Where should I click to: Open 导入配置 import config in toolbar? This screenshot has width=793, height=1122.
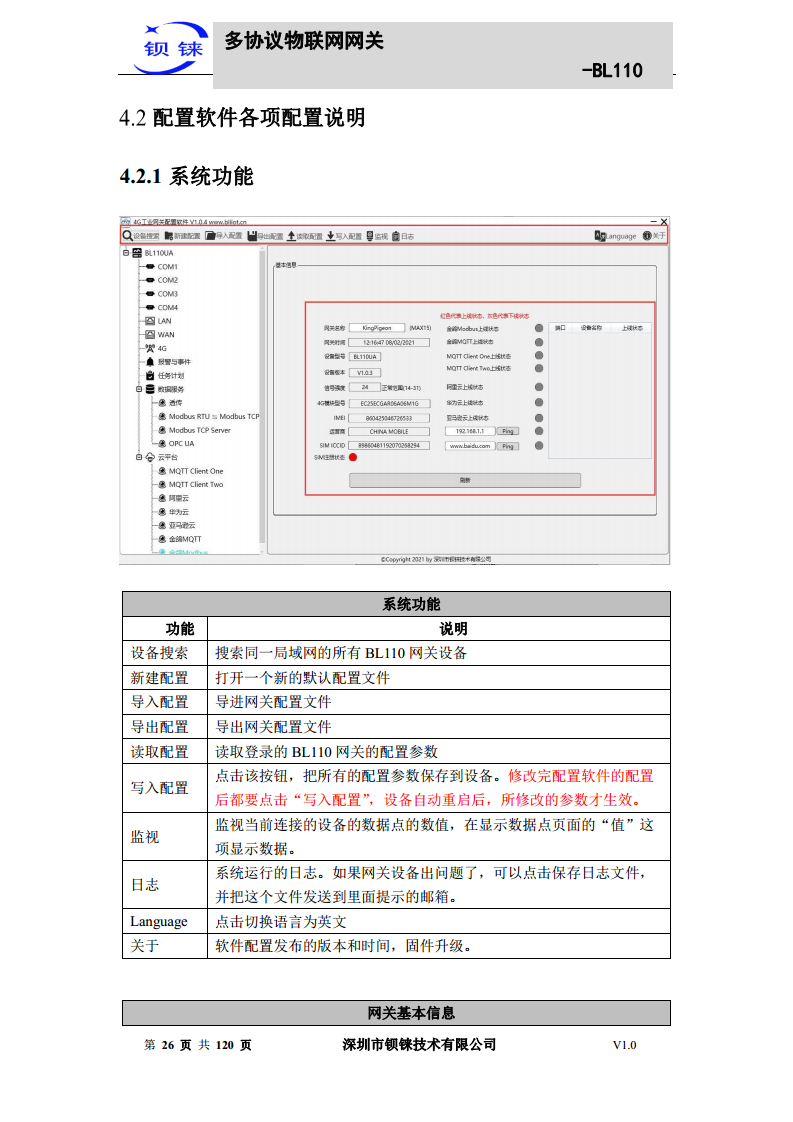click(x=224, y=236)
